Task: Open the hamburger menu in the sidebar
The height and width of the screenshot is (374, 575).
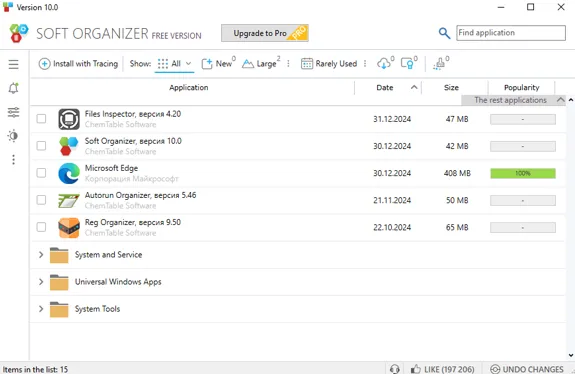Action: point(14,64)
